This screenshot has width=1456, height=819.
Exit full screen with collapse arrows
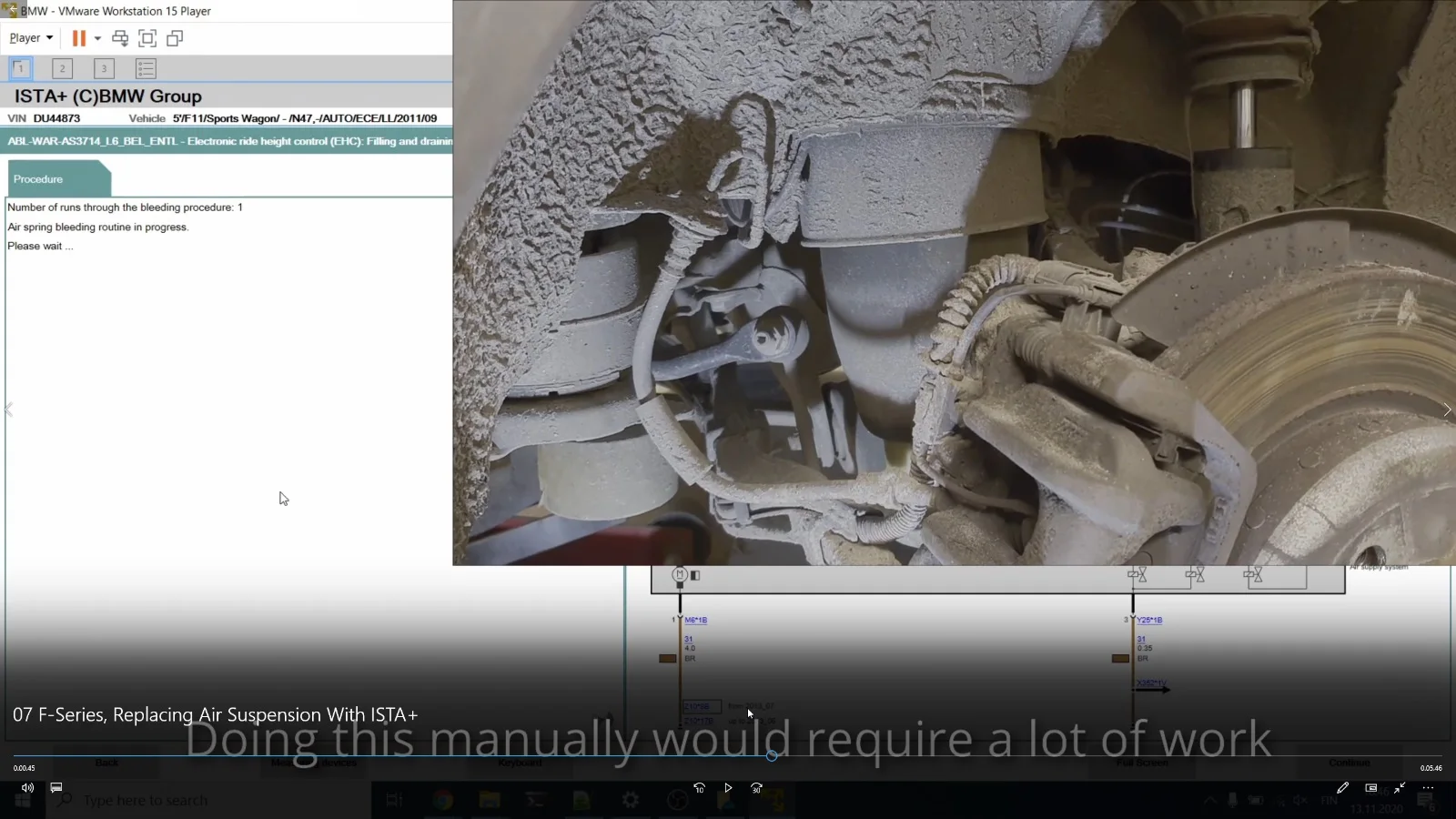click(1400, 787)
